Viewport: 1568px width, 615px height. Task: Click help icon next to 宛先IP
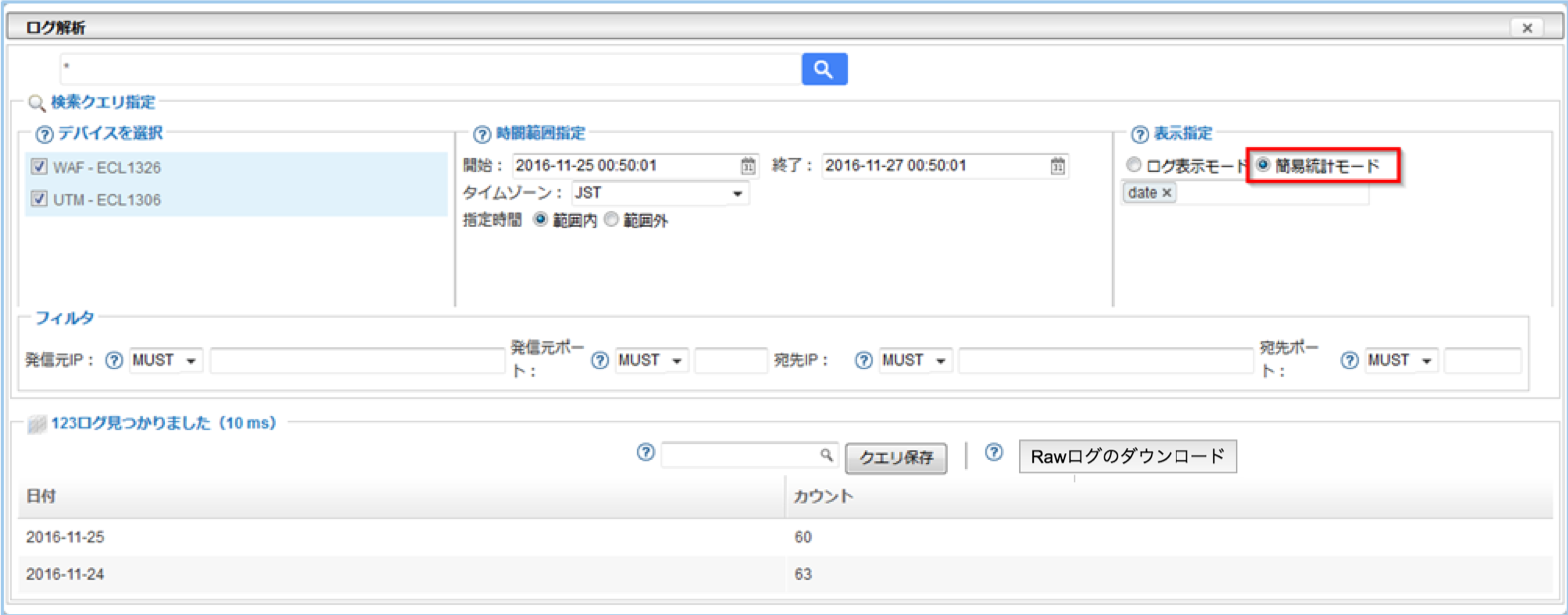(864, 361)
